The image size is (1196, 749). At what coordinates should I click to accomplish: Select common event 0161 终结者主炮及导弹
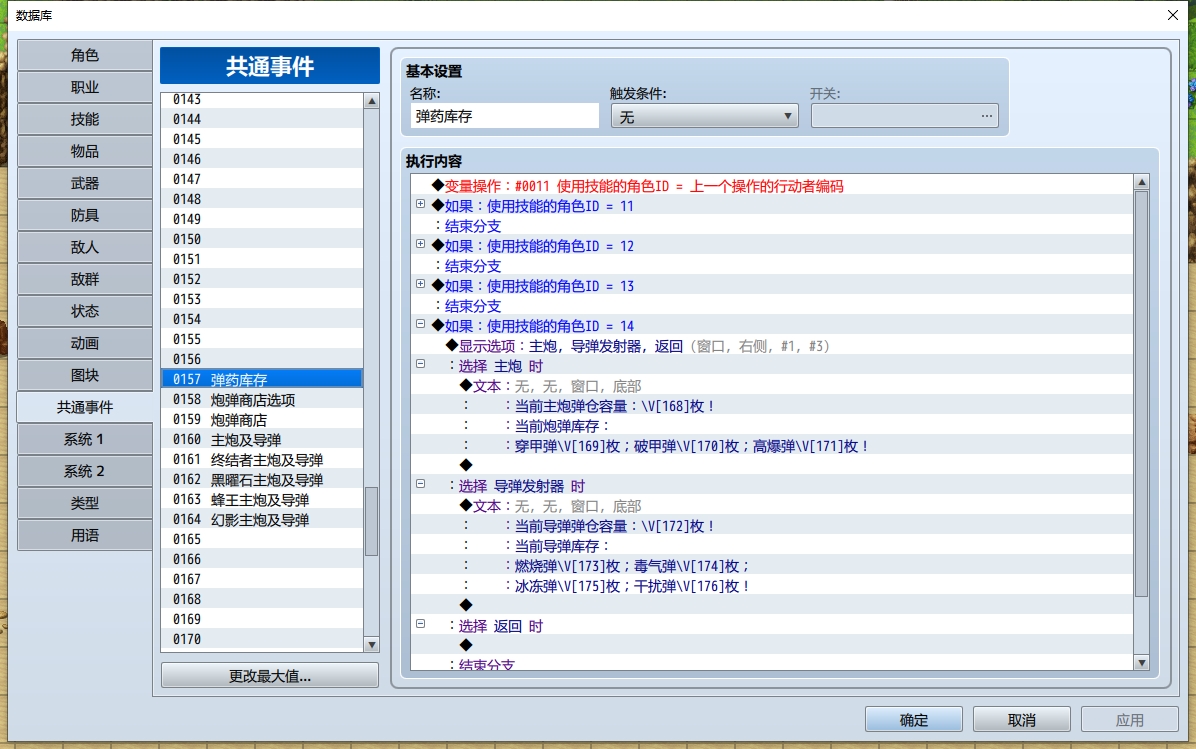click(262, 460)
